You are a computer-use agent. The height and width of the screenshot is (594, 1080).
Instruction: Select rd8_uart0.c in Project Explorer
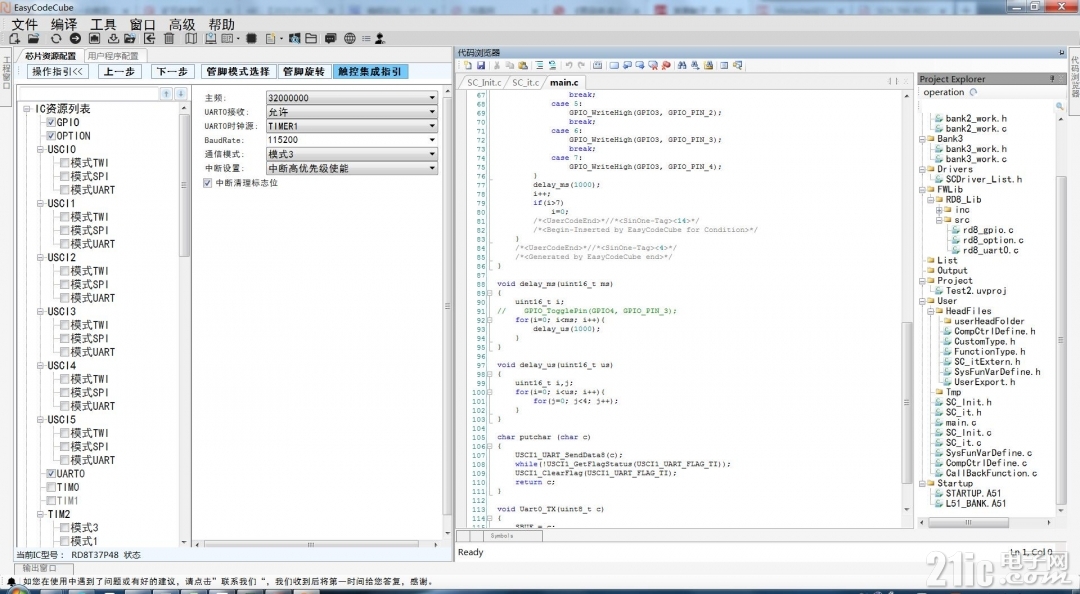(990, 250)
